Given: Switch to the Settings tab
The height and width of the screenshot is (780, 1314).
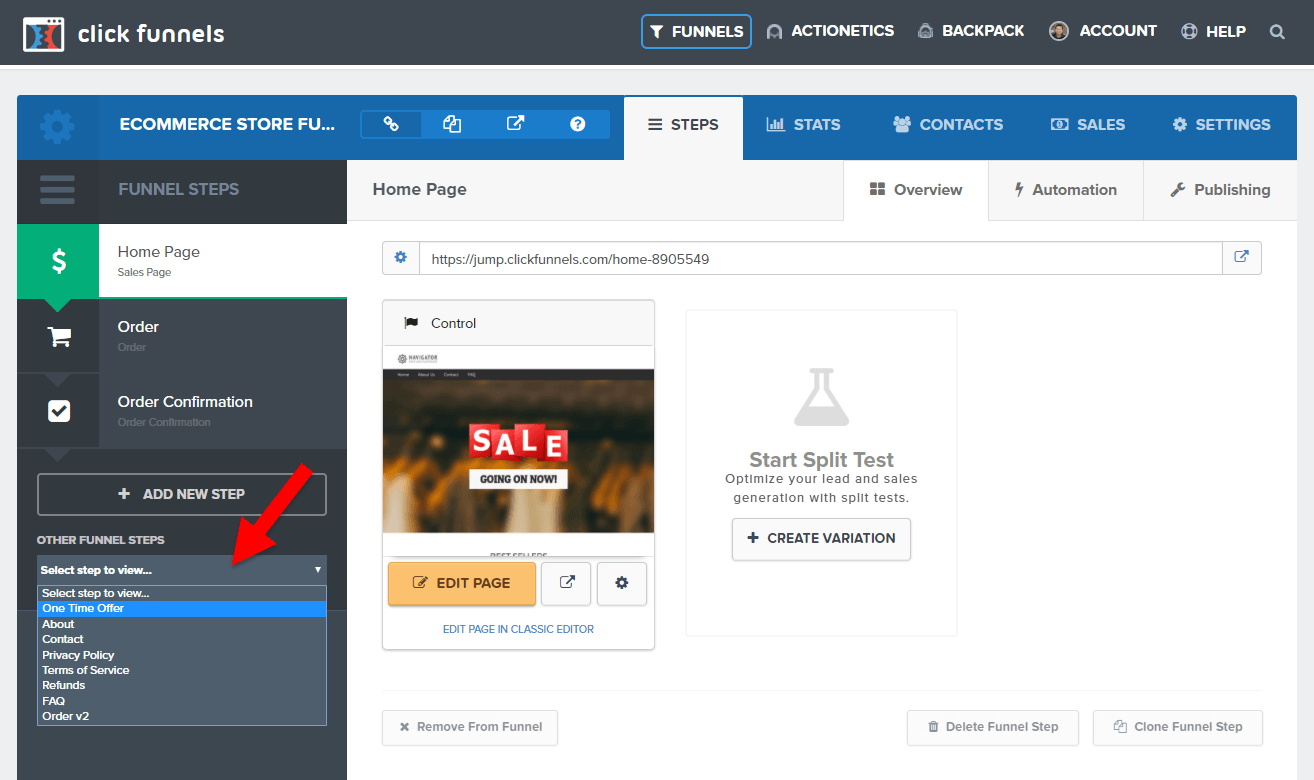Looking at the screenshot, I should pyautogui.click(x=1221, y=125).
